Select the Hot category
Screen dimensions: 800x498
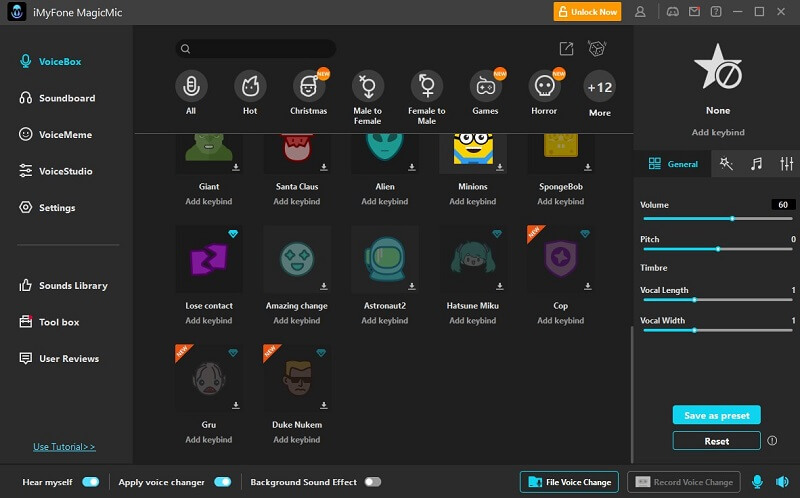[x=250, y=93]
